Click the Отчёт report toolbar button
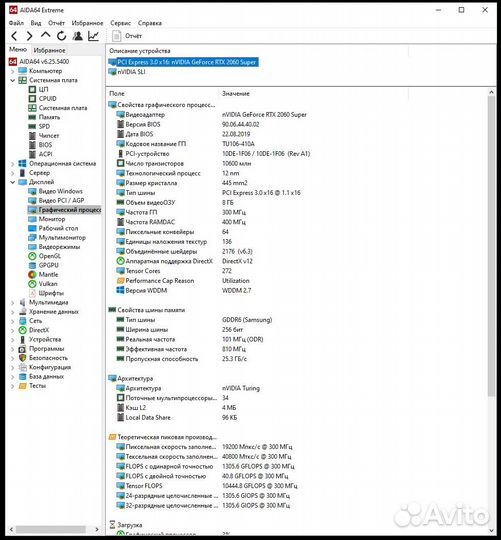The image size is (501, 540). coord(127,36)
